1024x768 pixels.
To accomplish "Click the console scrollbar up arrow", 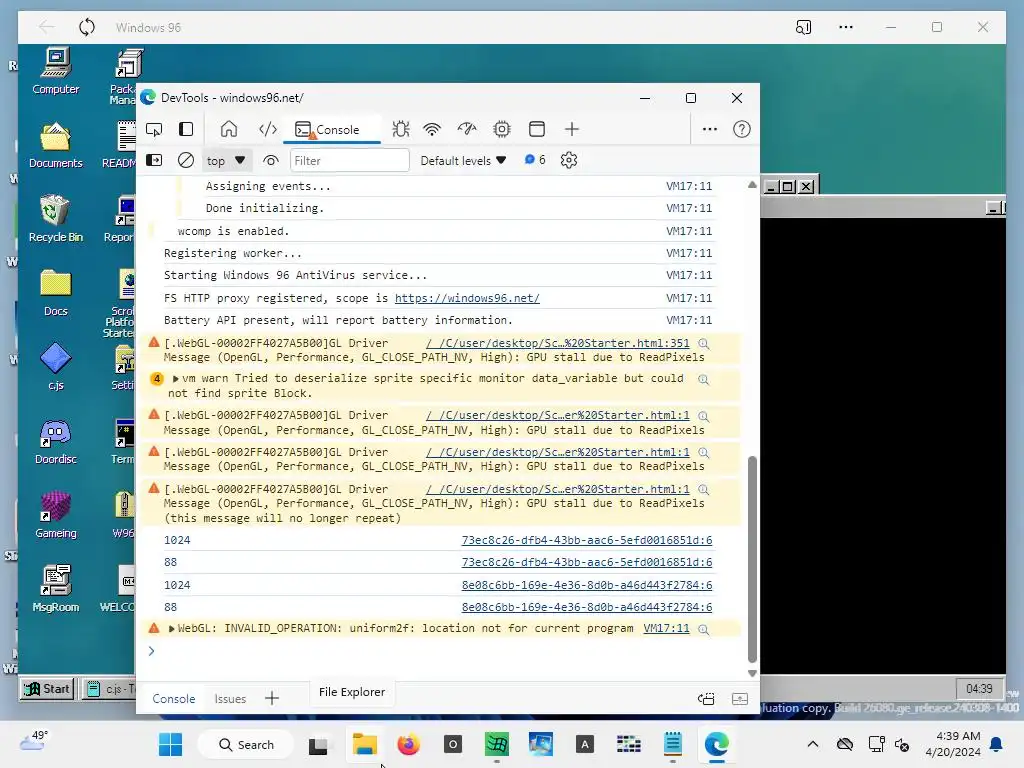I will pyautogui.click(x=752, y=185).
